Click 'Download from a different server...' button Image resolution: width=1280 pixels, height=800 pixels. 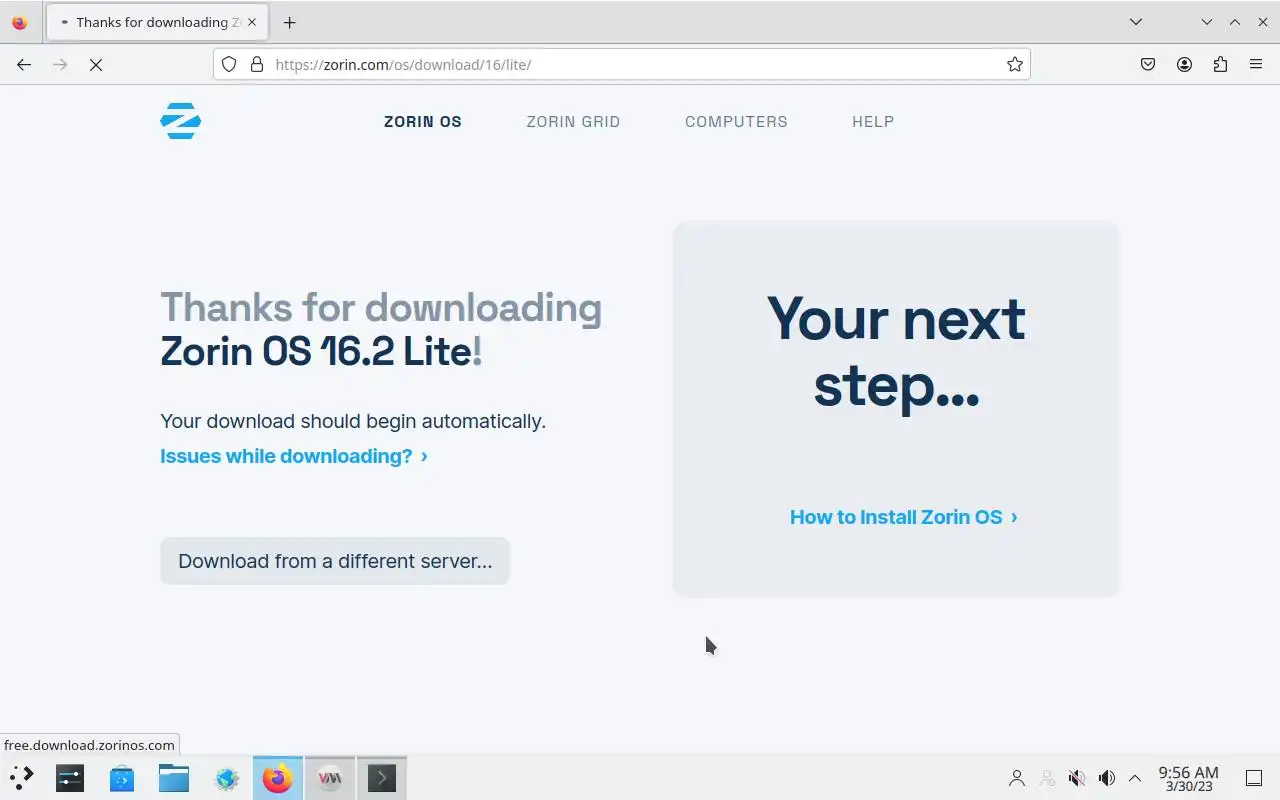pyautogui.click(x=335, y=561)
